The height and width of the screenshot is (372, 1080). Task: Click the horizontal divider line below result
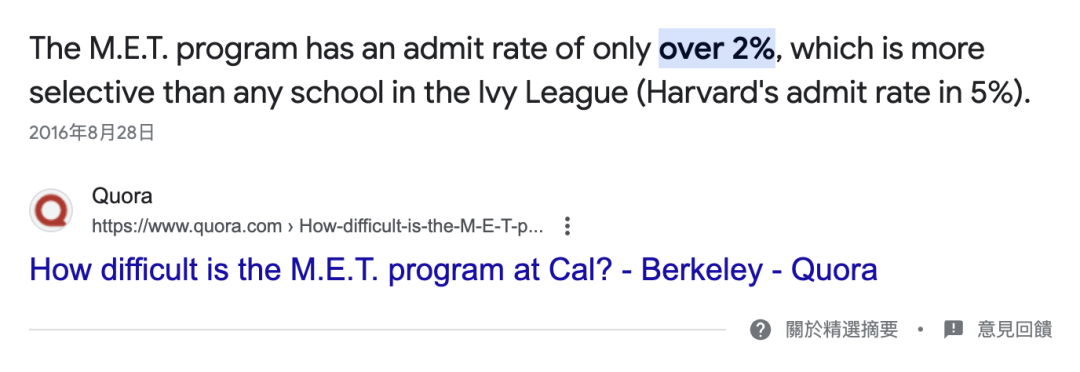pyautogui.click(x=377, y=330)
